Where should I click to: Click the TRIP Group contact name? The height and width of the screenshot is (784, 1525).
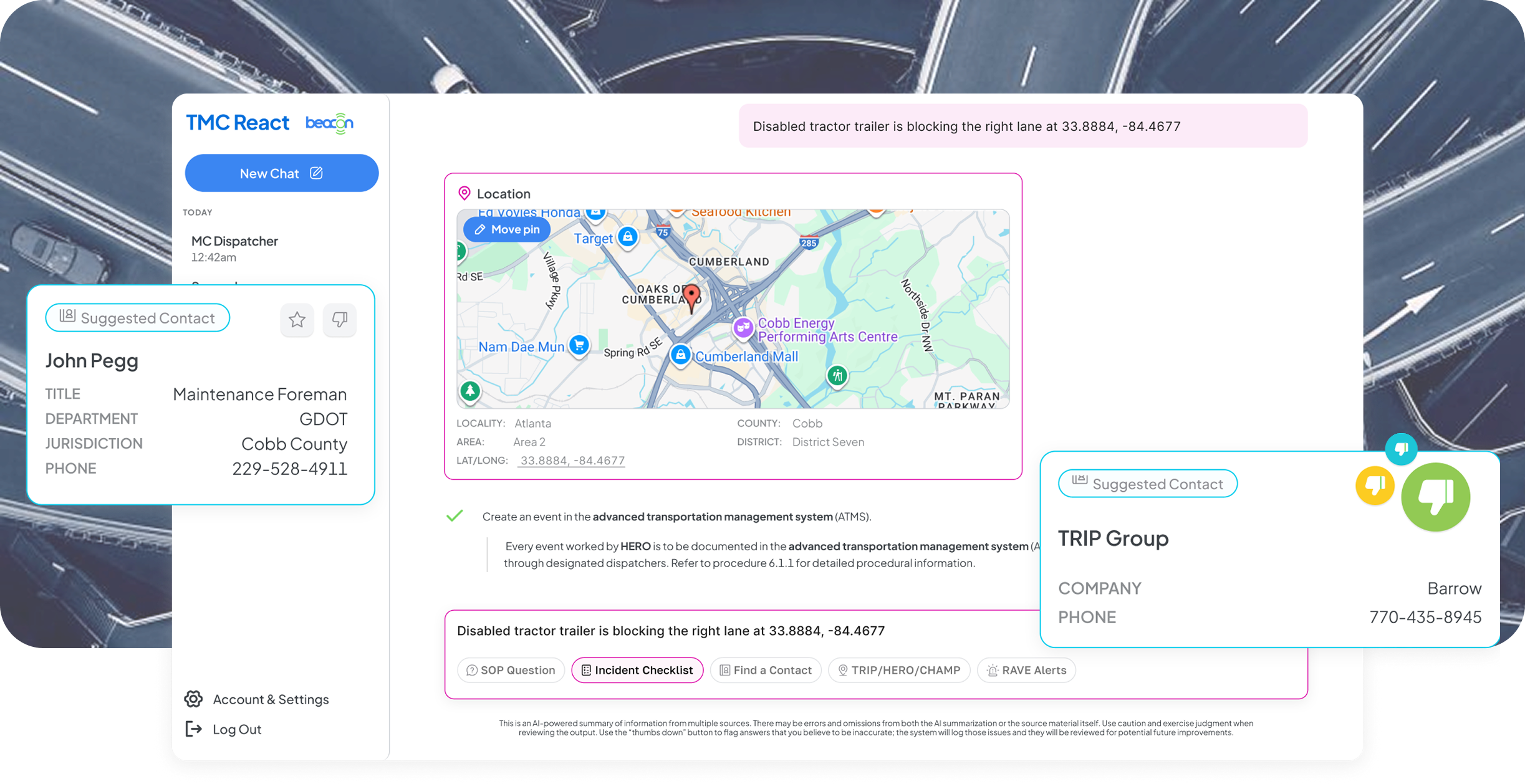coord(1114,538)
